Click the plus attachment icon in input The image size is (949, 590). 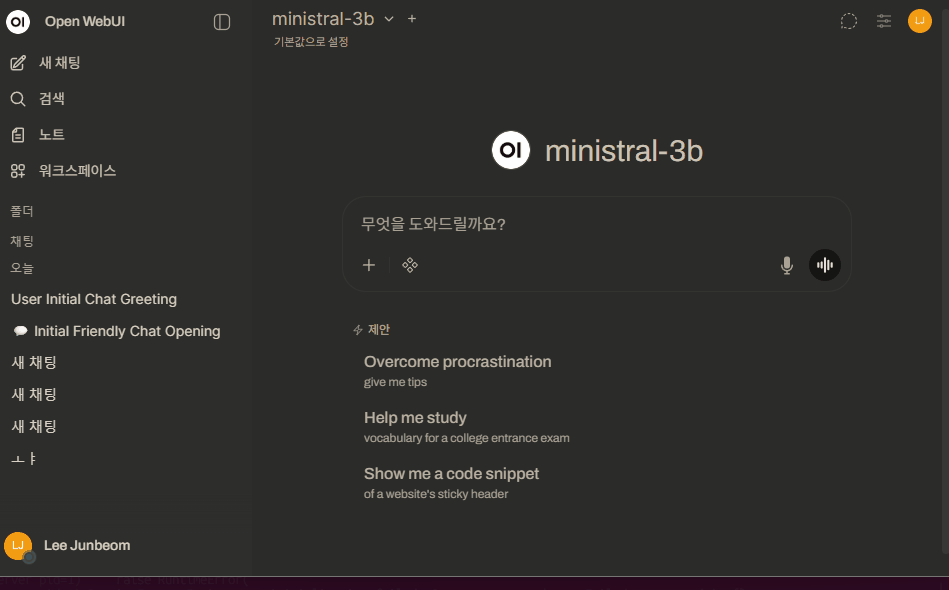pos(369,265)
